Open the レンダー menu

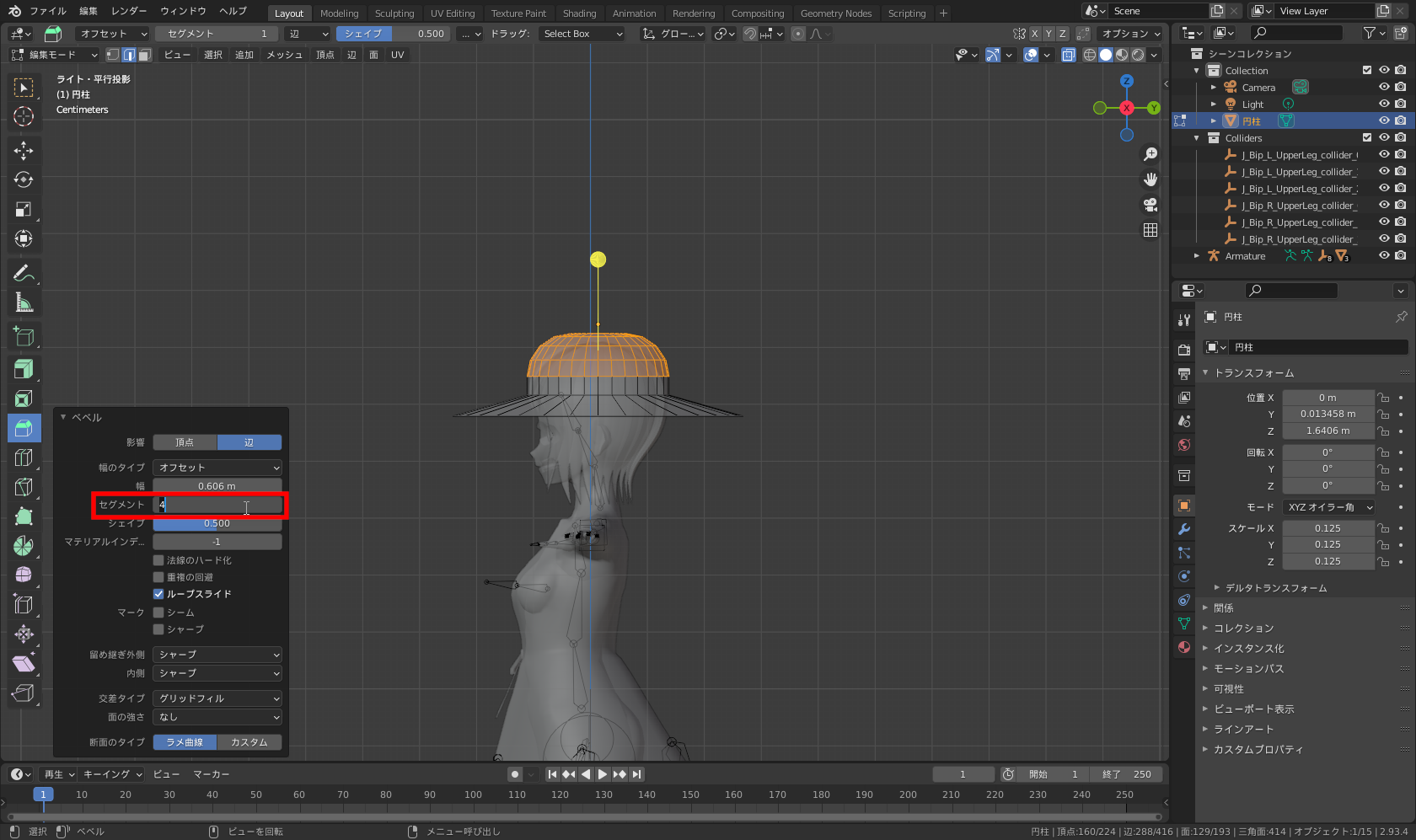click(129, 11)
